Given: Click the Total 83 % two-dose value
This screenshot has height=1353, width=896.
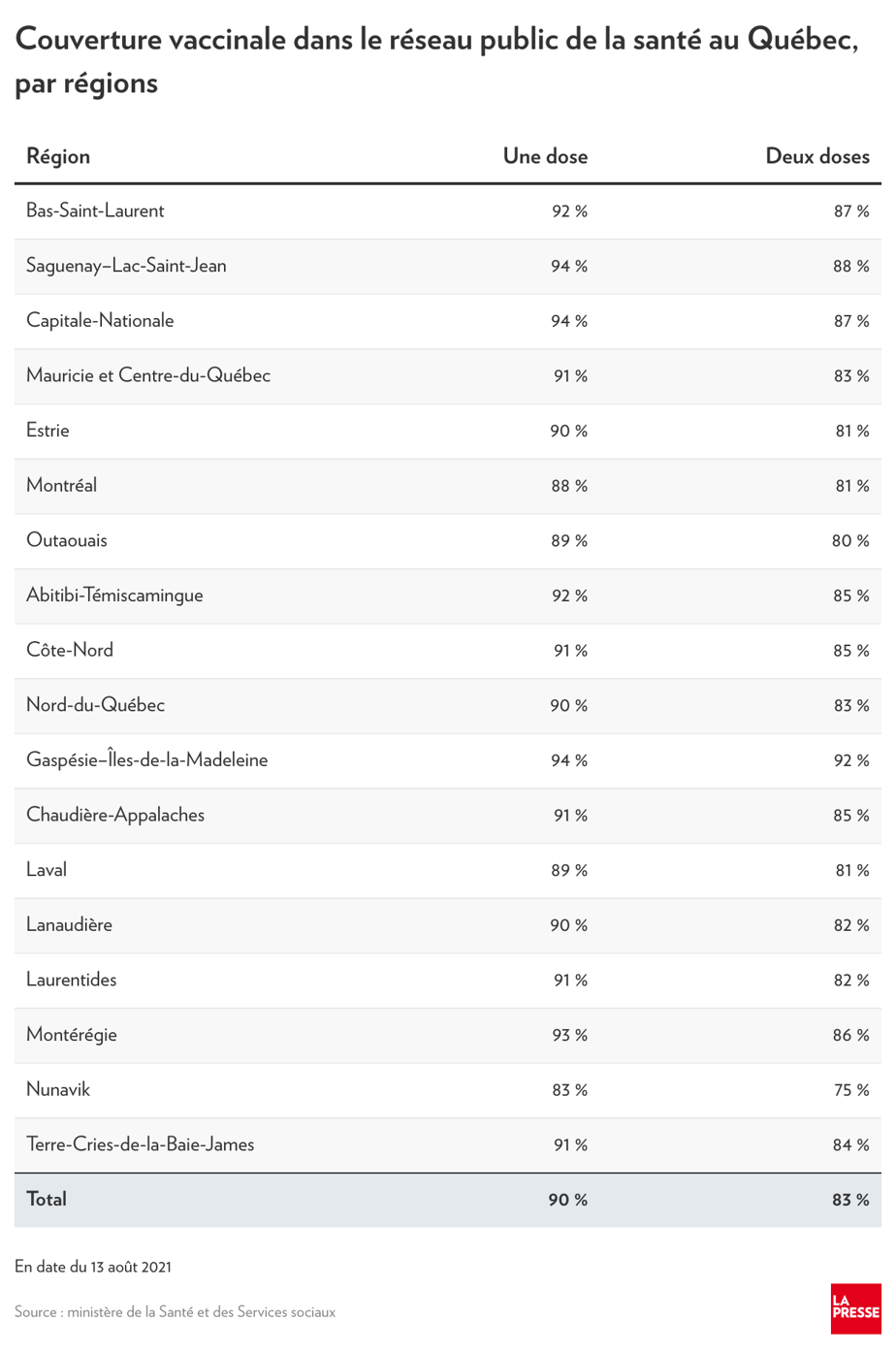Looking at the screenshot, I should click(850, 1200).
